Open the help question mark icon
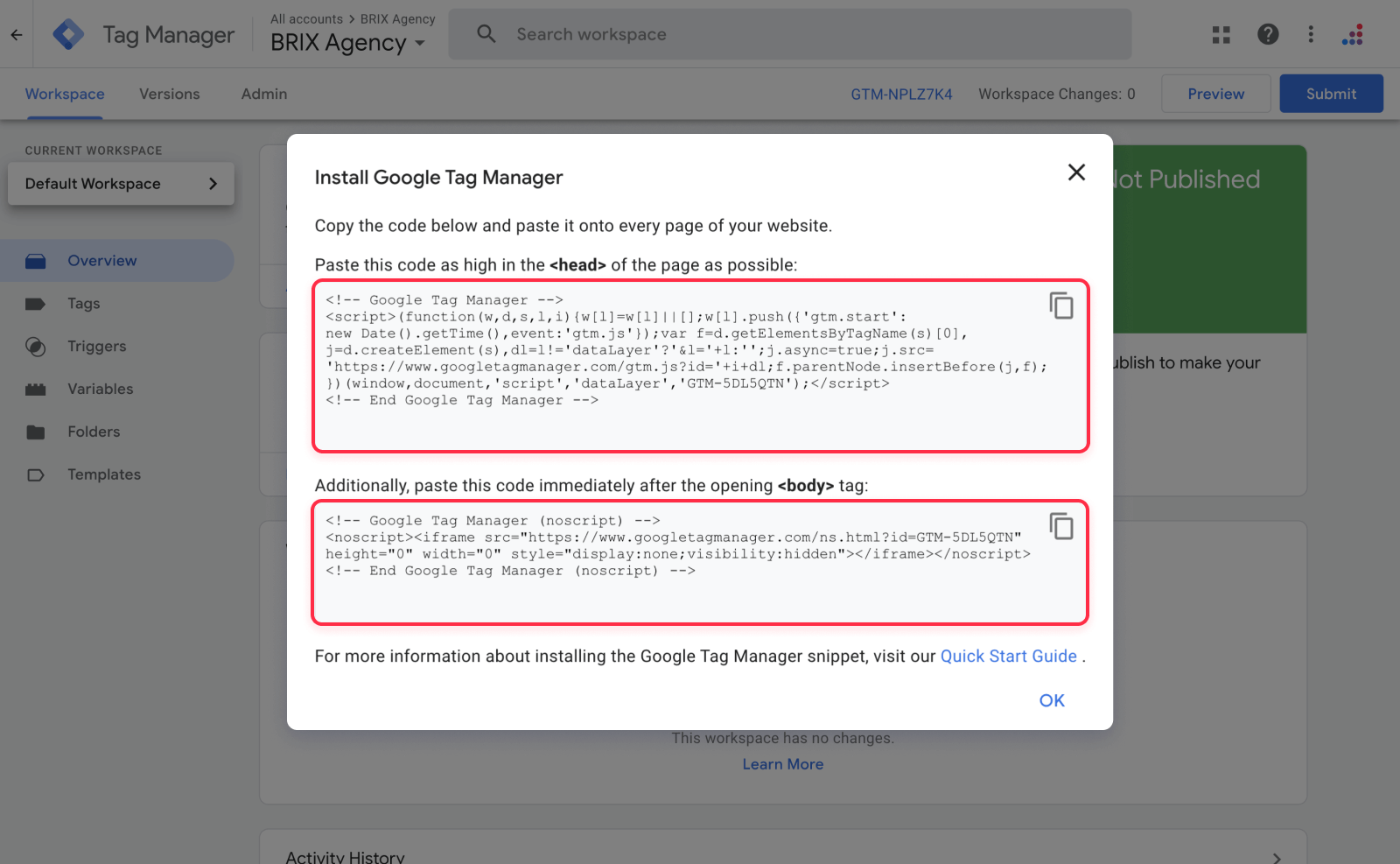The width and height of the screenshot is (1400, 864). coord(1268,34)
